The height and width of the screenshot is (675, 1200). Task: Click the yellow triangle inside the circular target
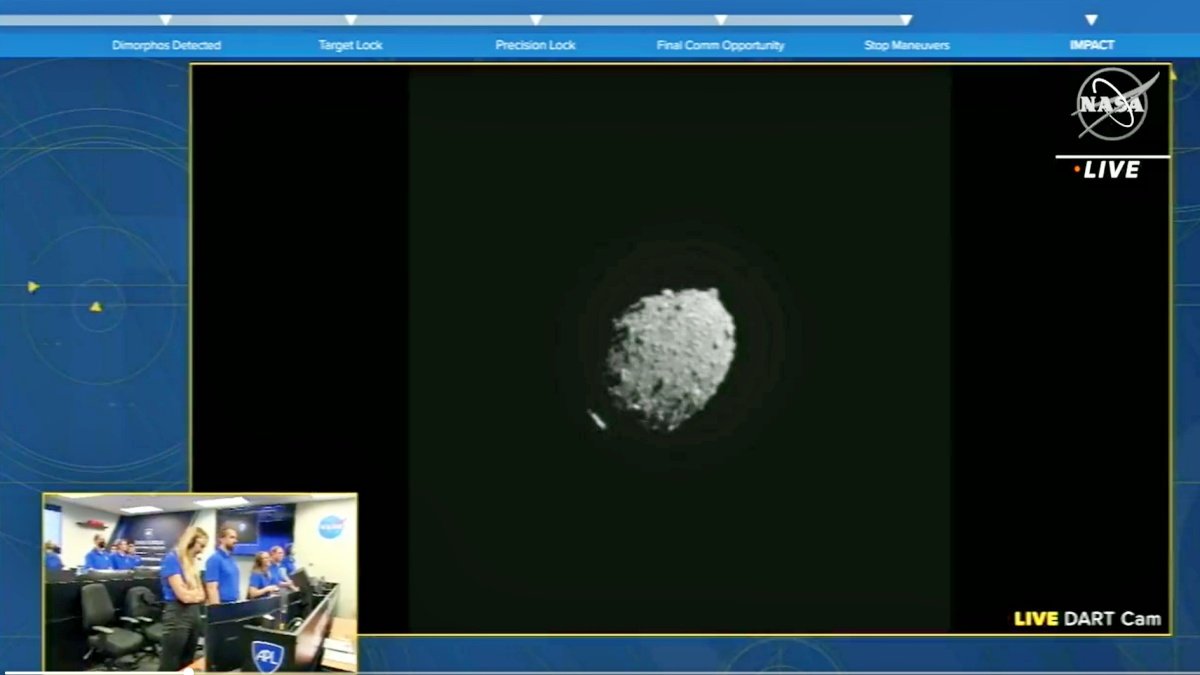(96, 307)
